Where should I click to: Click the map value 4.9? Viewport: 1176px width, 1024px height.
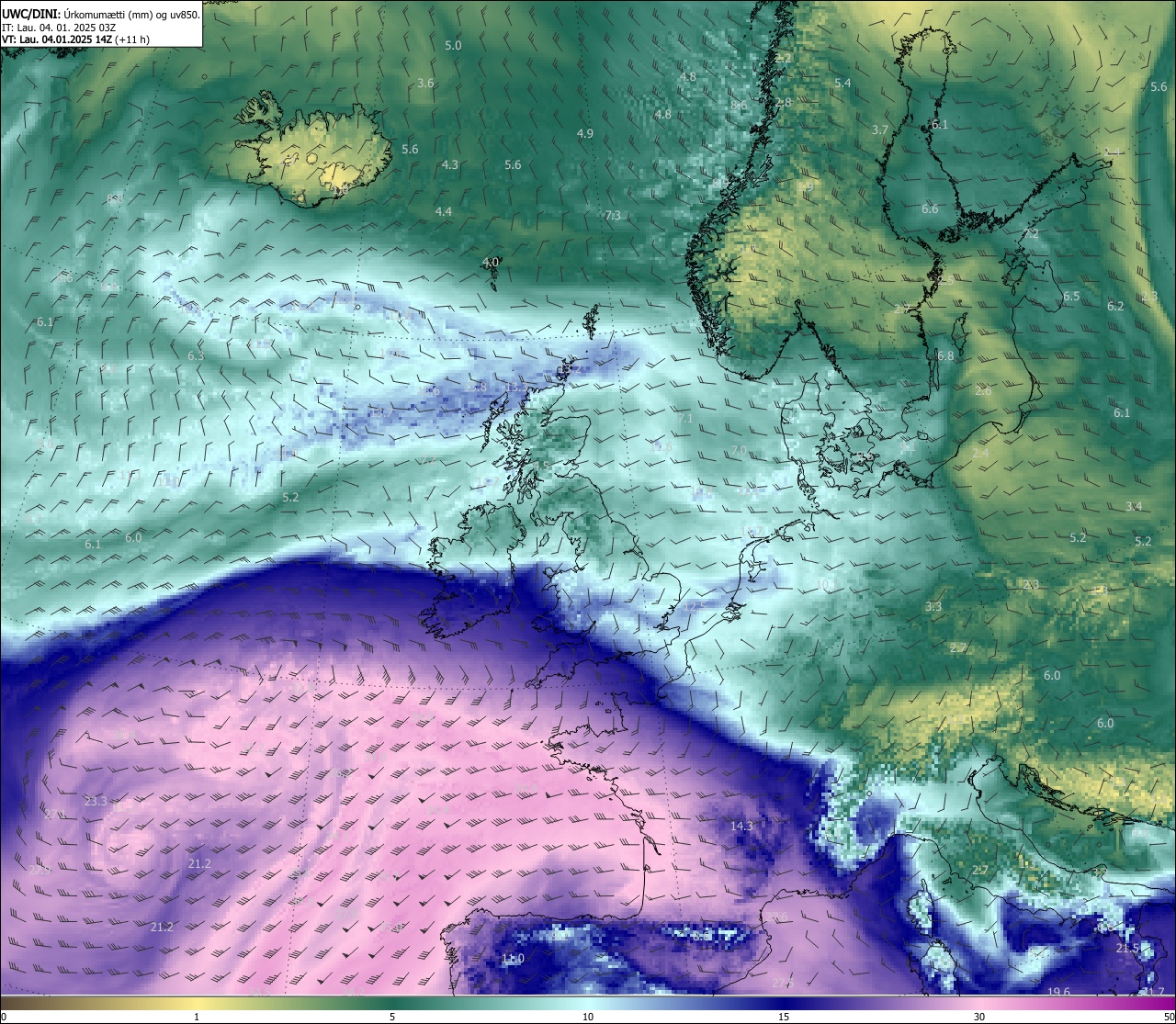pos(584,133)
